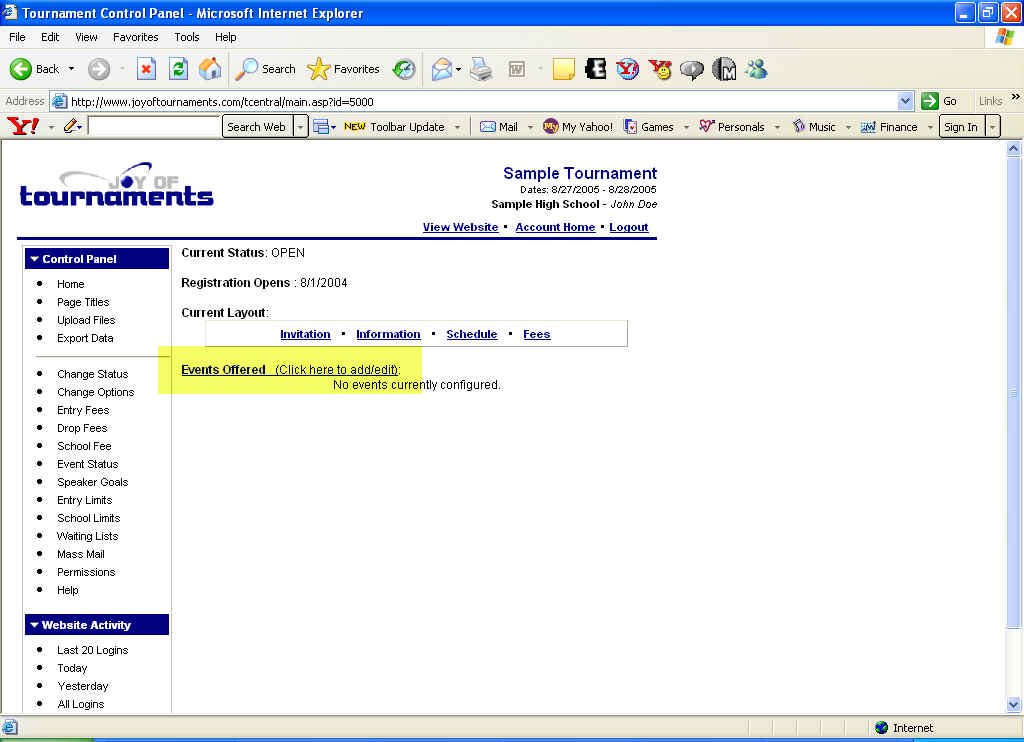
Task: Collapse the Control Panel sidebar section
Action: [35, 259]
